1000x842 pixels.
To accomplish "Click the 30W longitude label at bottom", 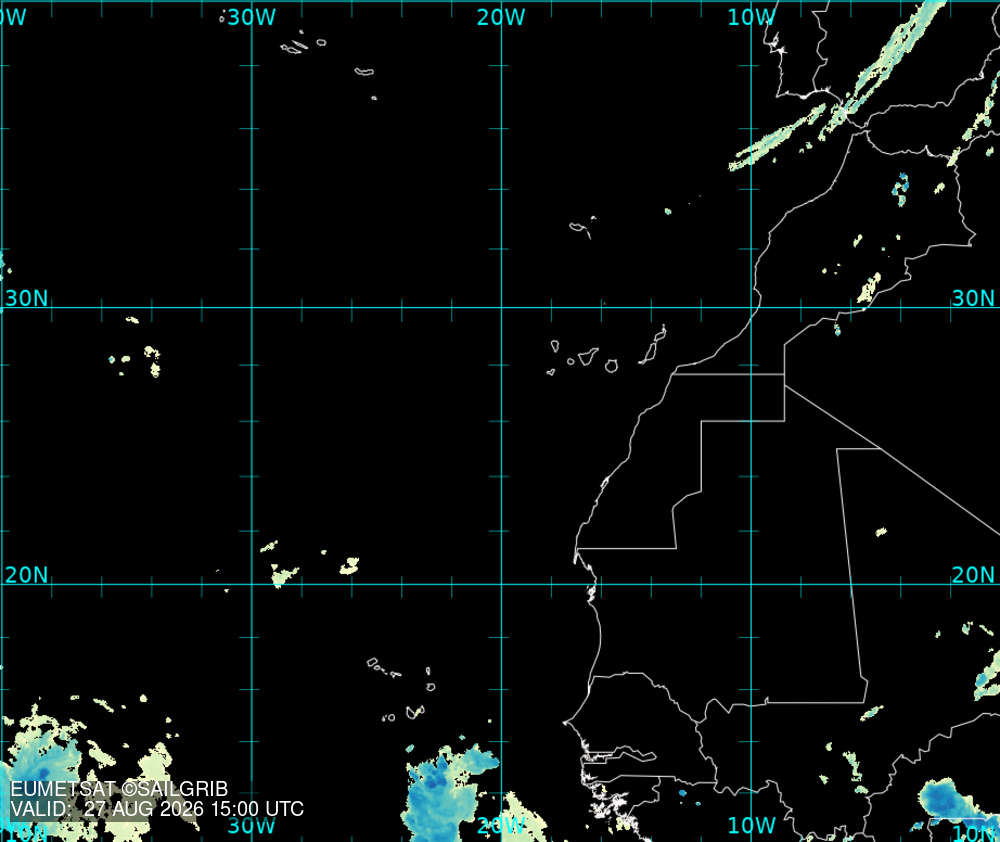I will click(252, 825).
